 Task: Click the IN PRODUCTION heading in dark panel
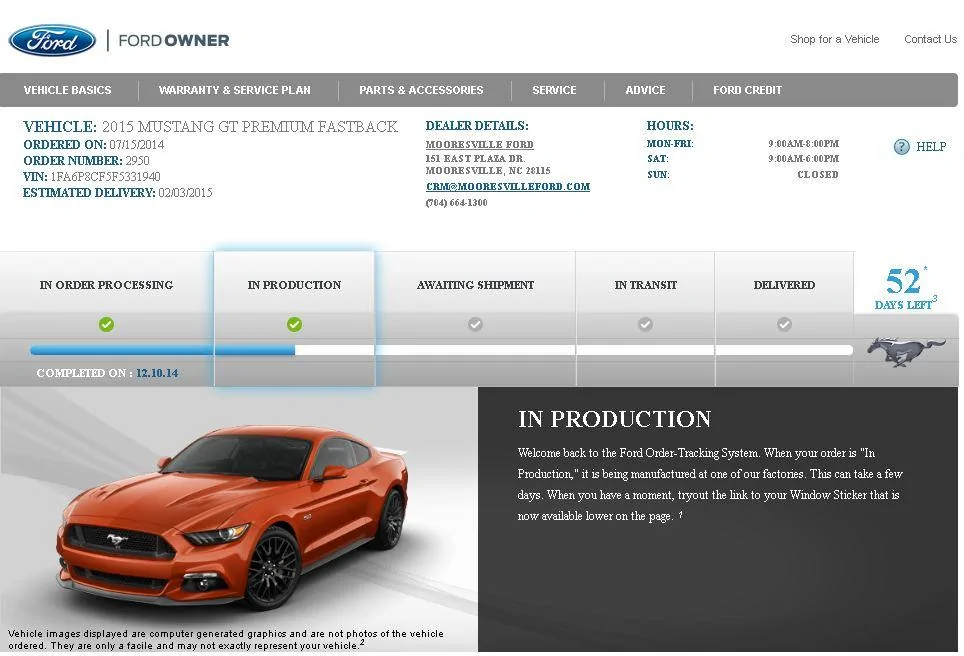tap(614, 419)
